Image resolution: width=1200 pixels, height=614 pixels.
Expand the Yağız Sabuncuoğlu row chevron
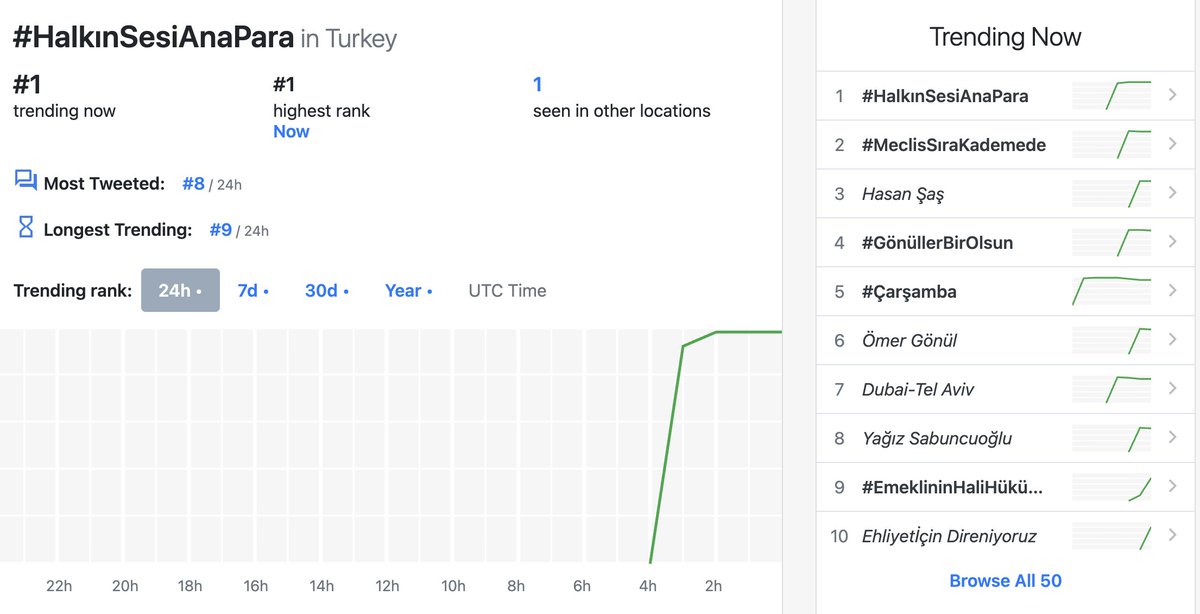pyautogui.click(x=1173, y=438)
